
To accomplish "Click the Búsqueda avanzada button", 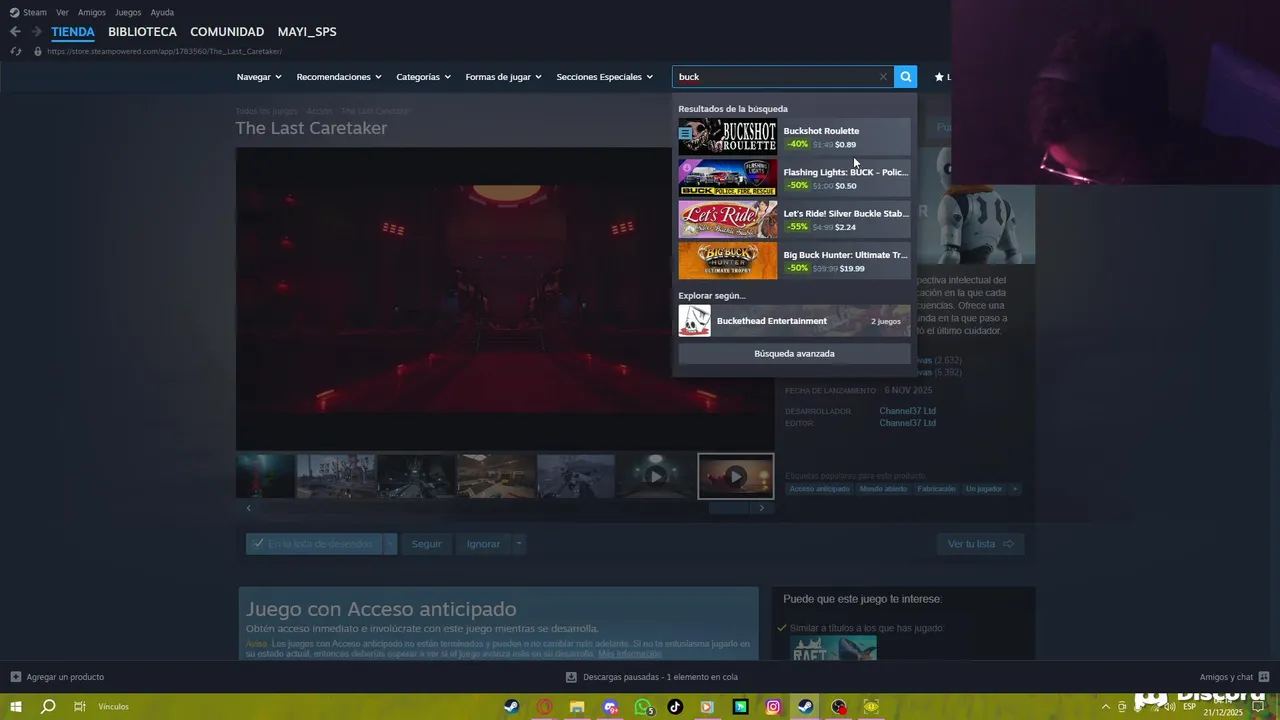I will pos(794,353).
